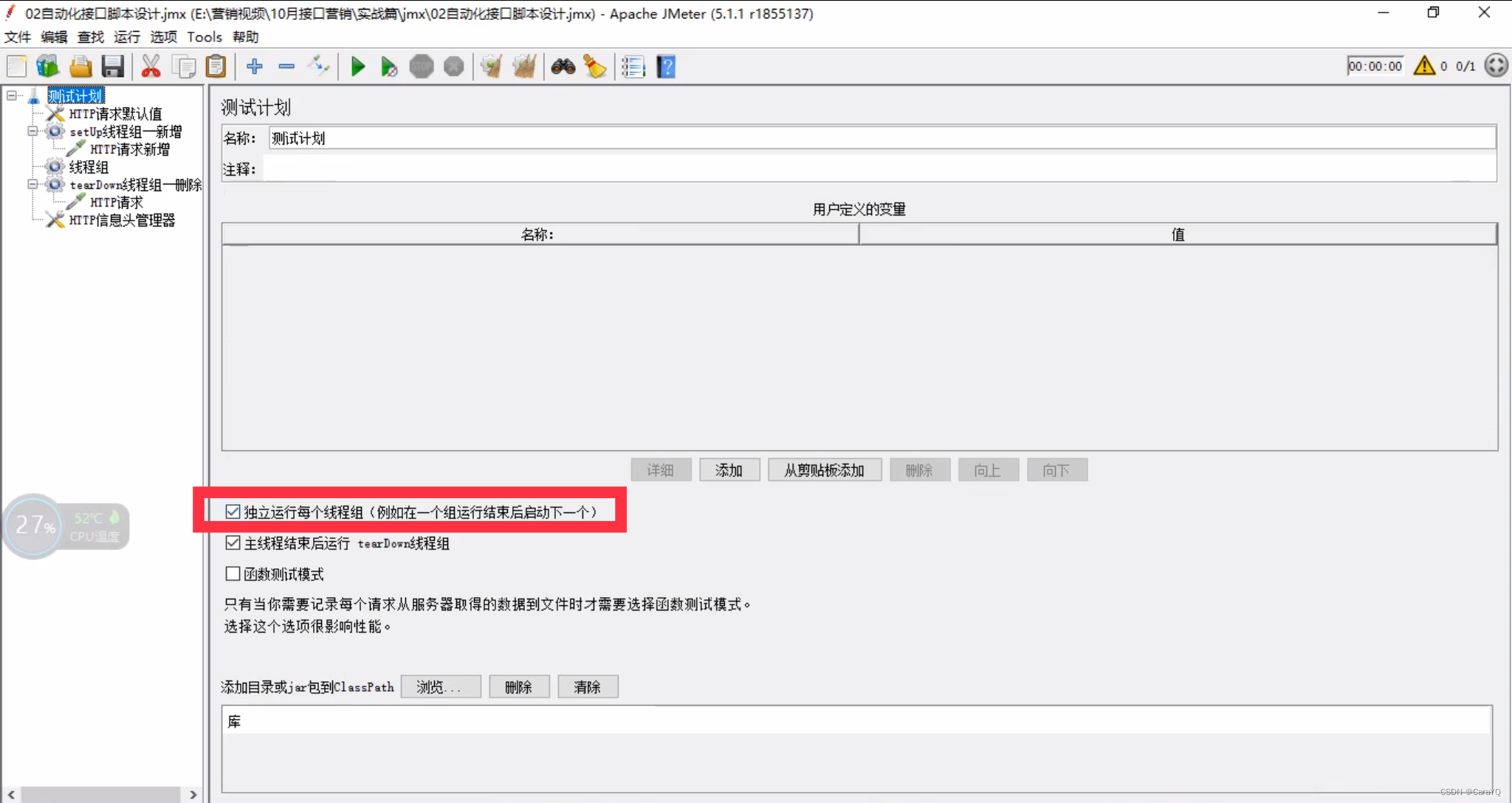Screen dimensions: 1512x803
Task: Click the yellow warning triangle icon
Action: [x=1424, y=66]
